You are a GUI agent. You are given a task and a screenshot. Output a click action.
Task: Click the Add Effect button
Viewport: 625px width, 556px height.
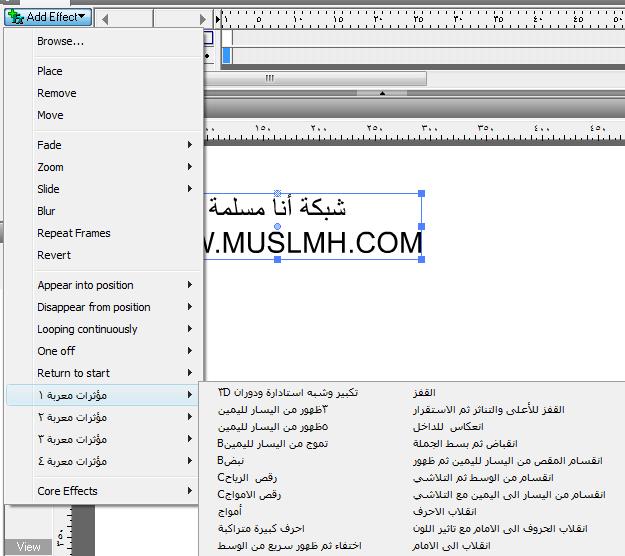click(48, 16)
